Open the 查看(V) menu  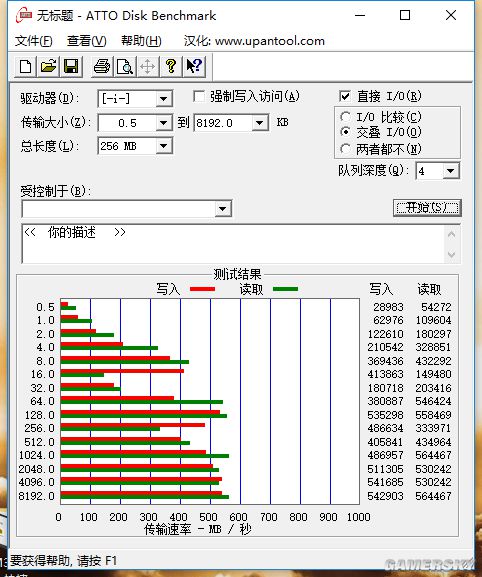click(86, 40)
